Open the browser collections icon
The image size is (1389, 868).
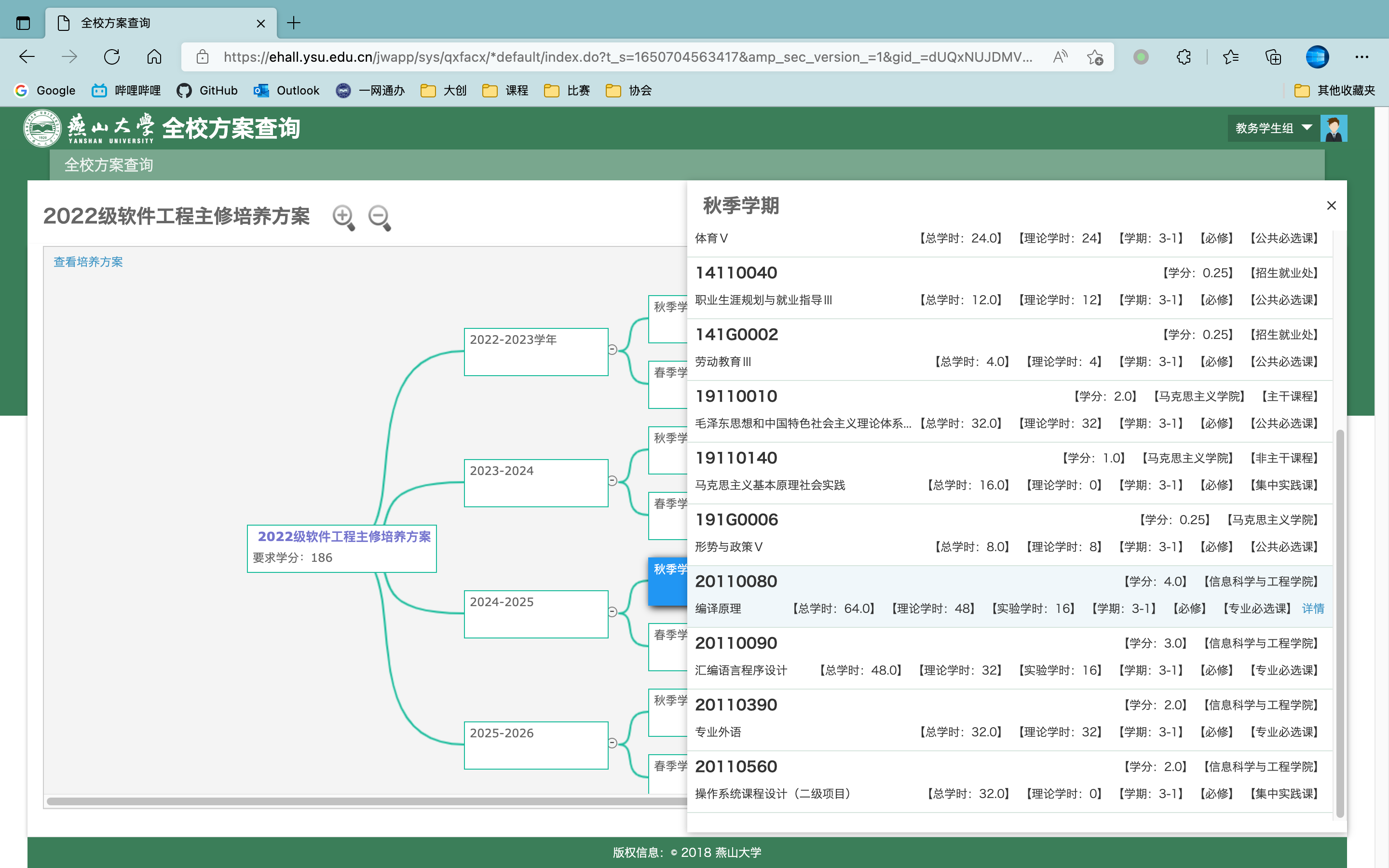[x=1272, y=57]
